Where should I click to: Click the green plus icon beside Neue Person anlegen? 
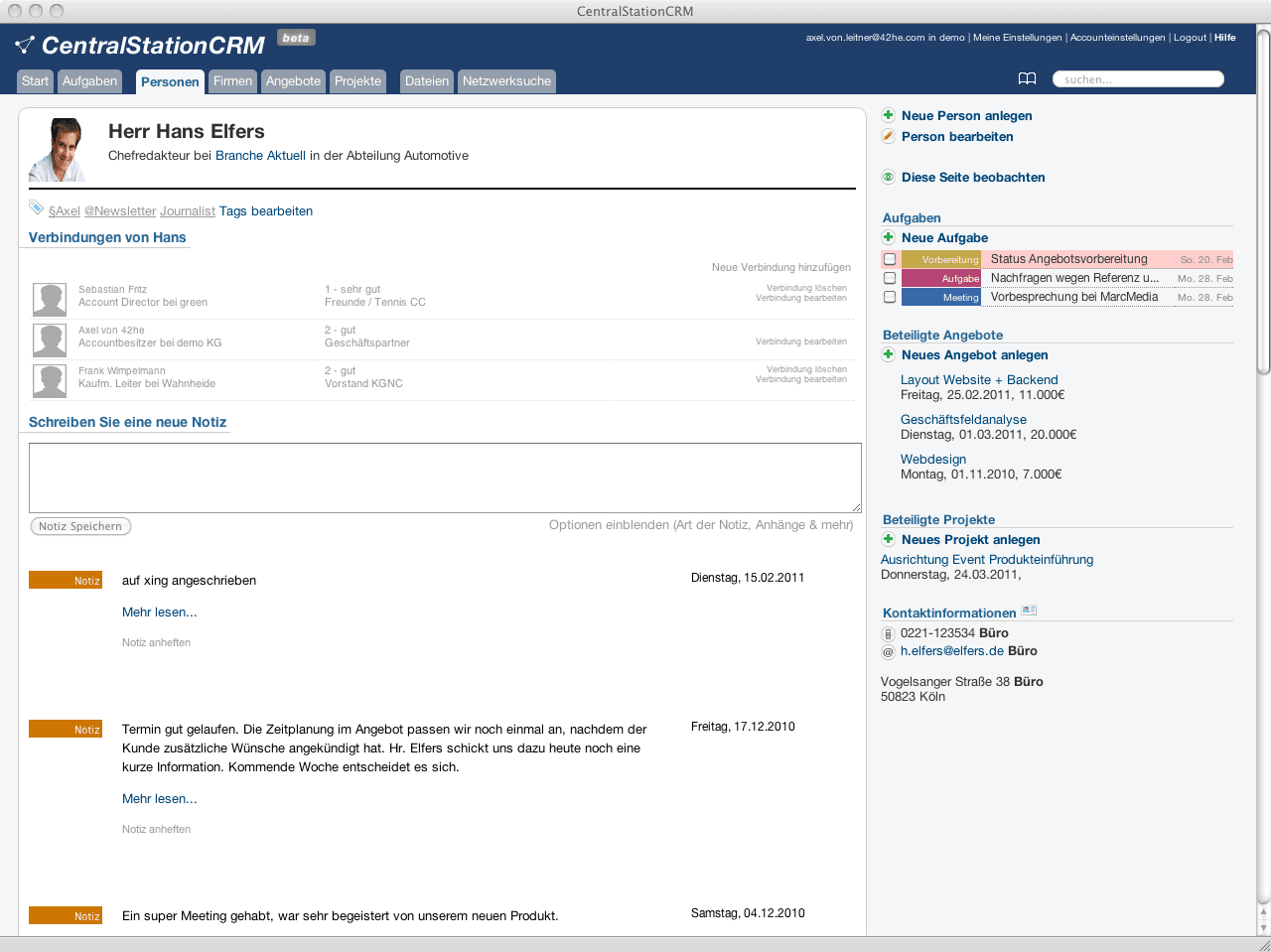point(889,115)
